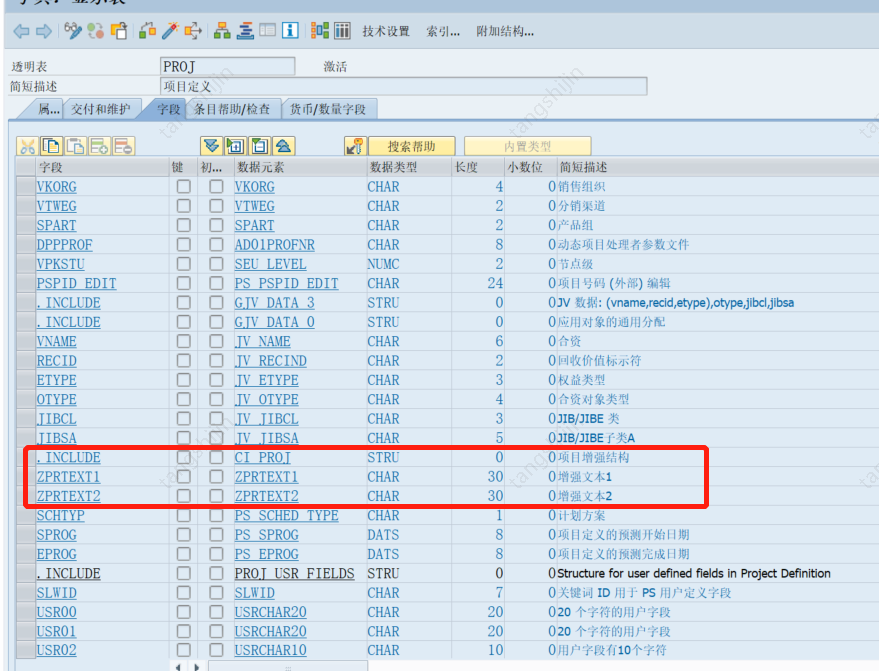Screen dimensions: 879x671
Task: Toggle display/change mode with glasses-pencil icon
Action: (x=72, y=29)
